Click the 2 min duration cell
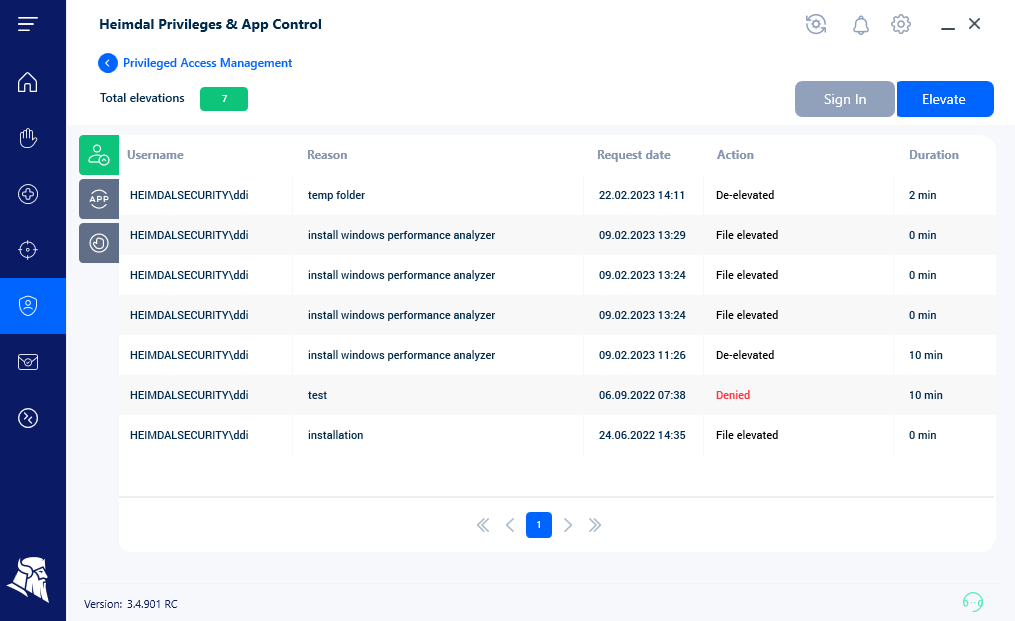 coord(922,195)
